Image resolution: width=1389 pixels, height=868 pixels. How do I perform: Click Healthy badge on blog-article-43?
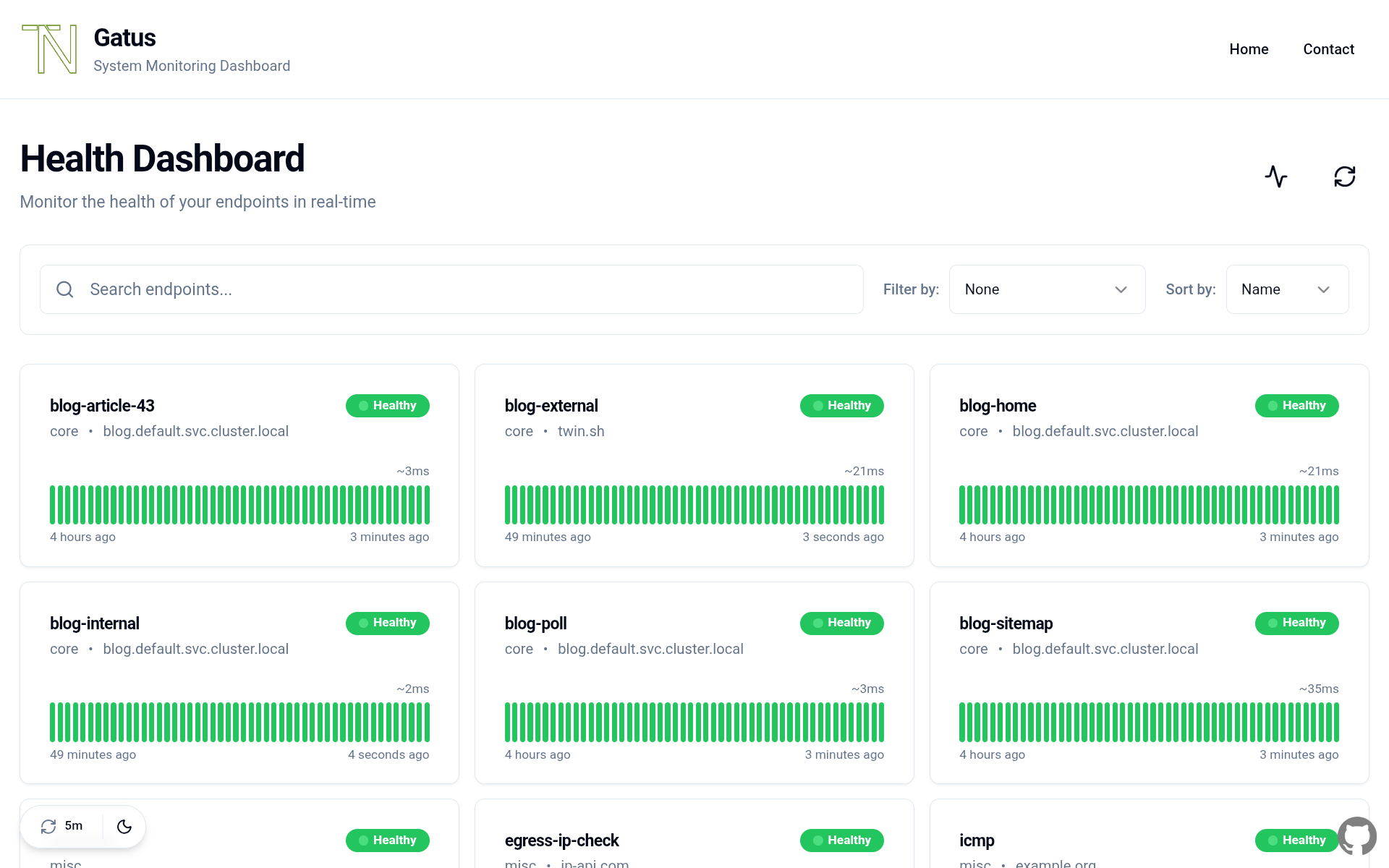click(x=388, y=406)
